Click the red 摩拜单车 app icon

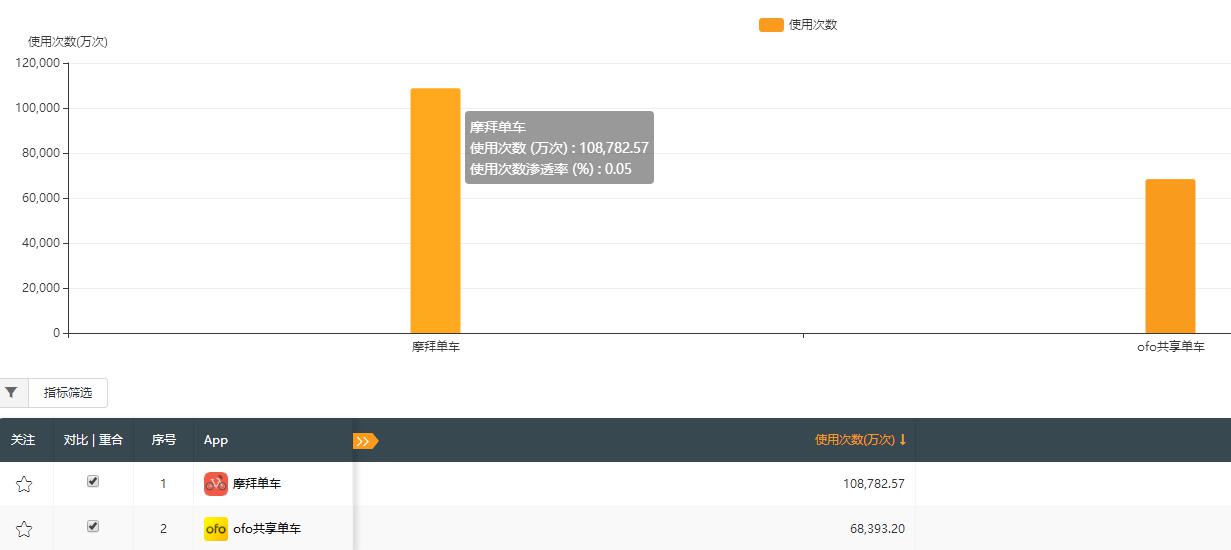click(x=215, y=484)
